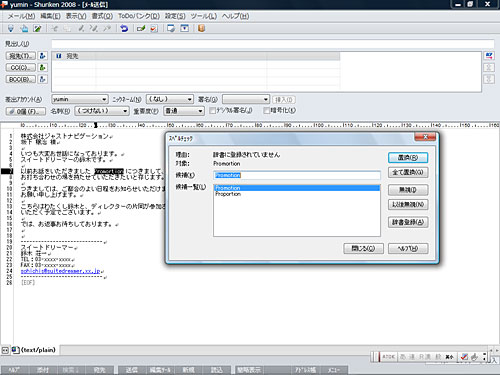The height and width of the screenshot is (375, 500).
Task: Click the 見出し subject input field
Action: (272, 44)
